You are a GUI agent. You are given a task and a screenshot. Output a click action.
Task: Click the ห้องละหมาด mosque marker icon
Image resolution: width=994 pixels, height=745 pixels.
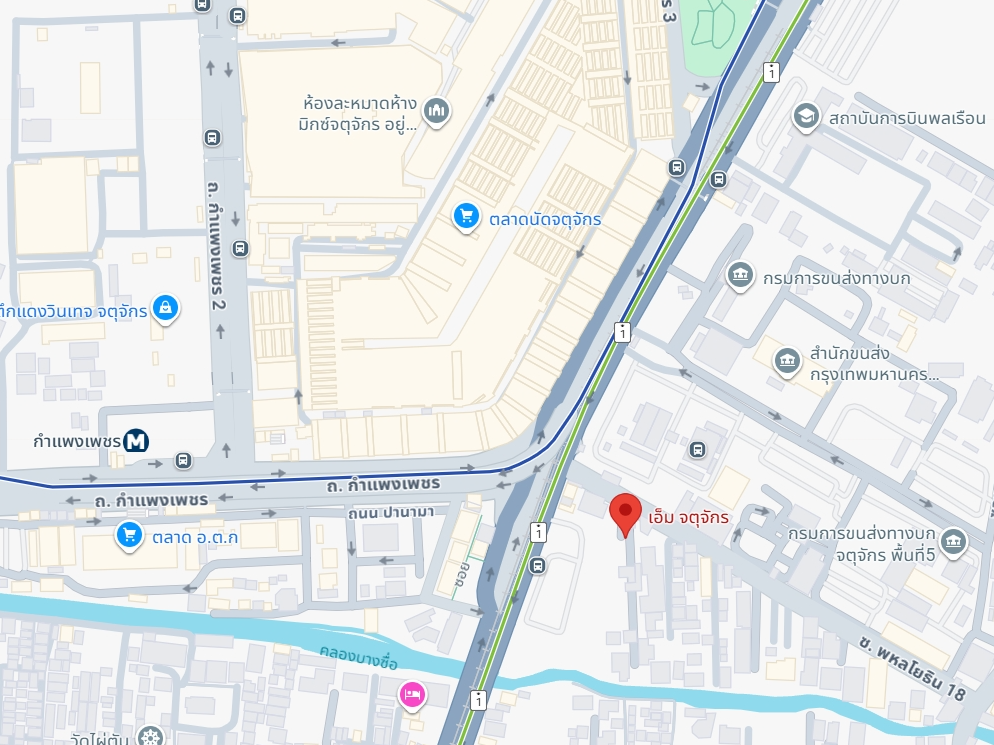pos(436,112)
